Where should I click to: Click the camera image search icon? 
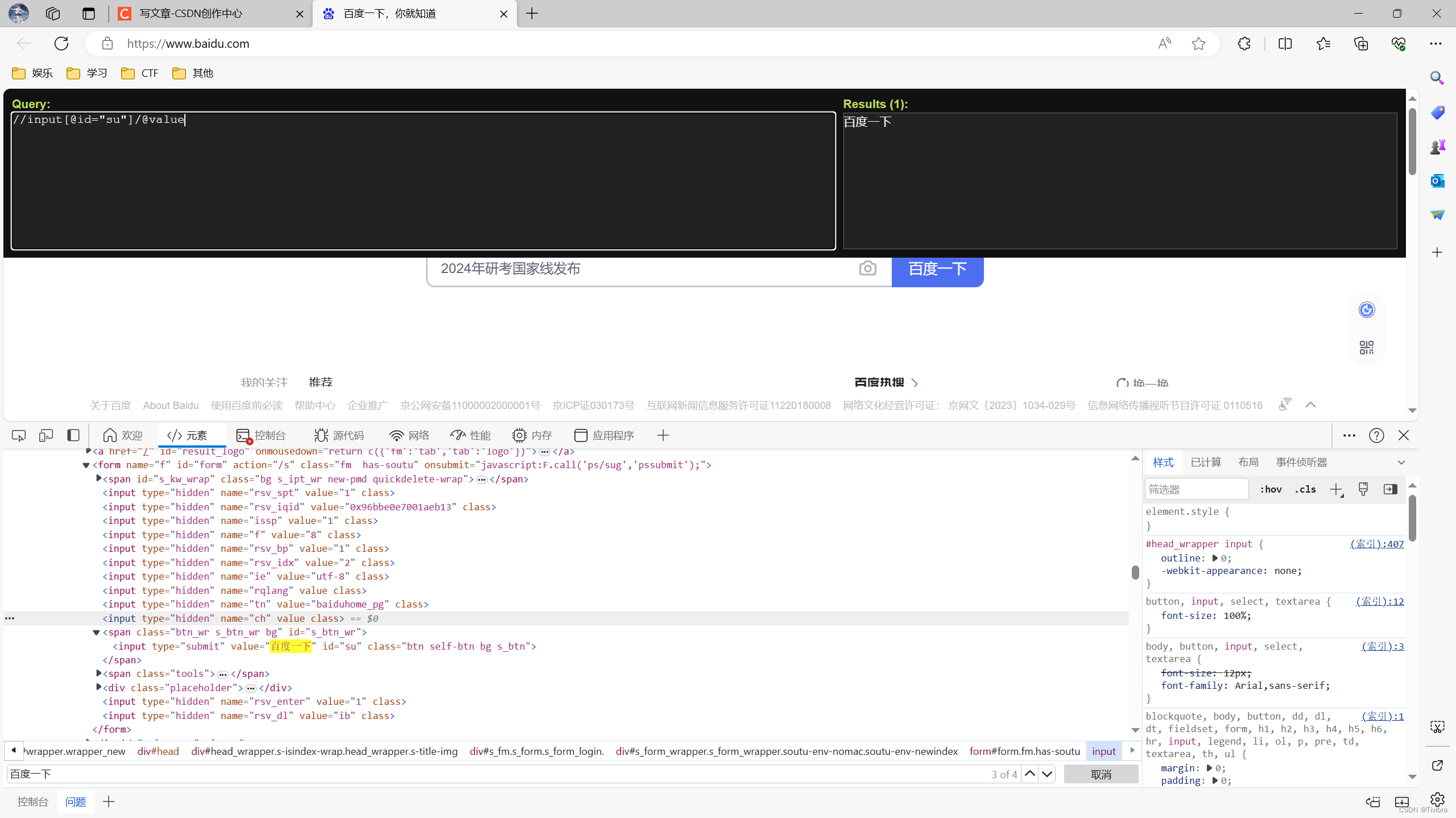coord(867,268)
